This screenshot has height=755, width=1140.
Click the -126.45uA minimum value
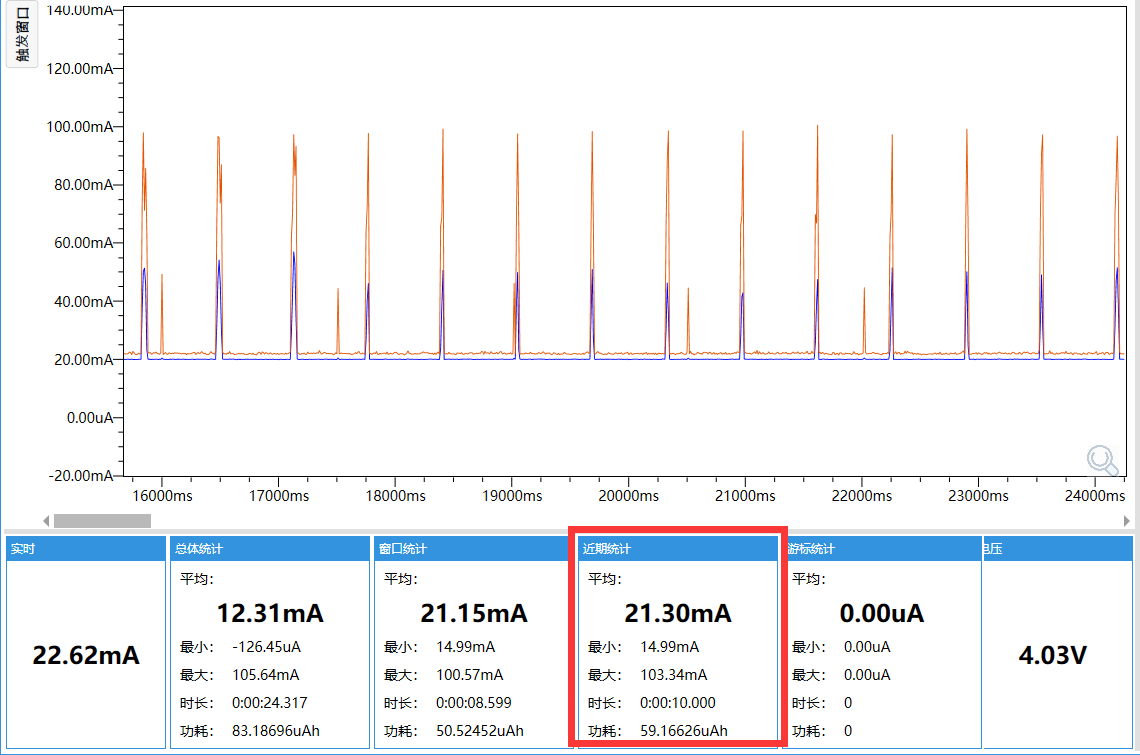pyautogui.click(x=266, y=647)
